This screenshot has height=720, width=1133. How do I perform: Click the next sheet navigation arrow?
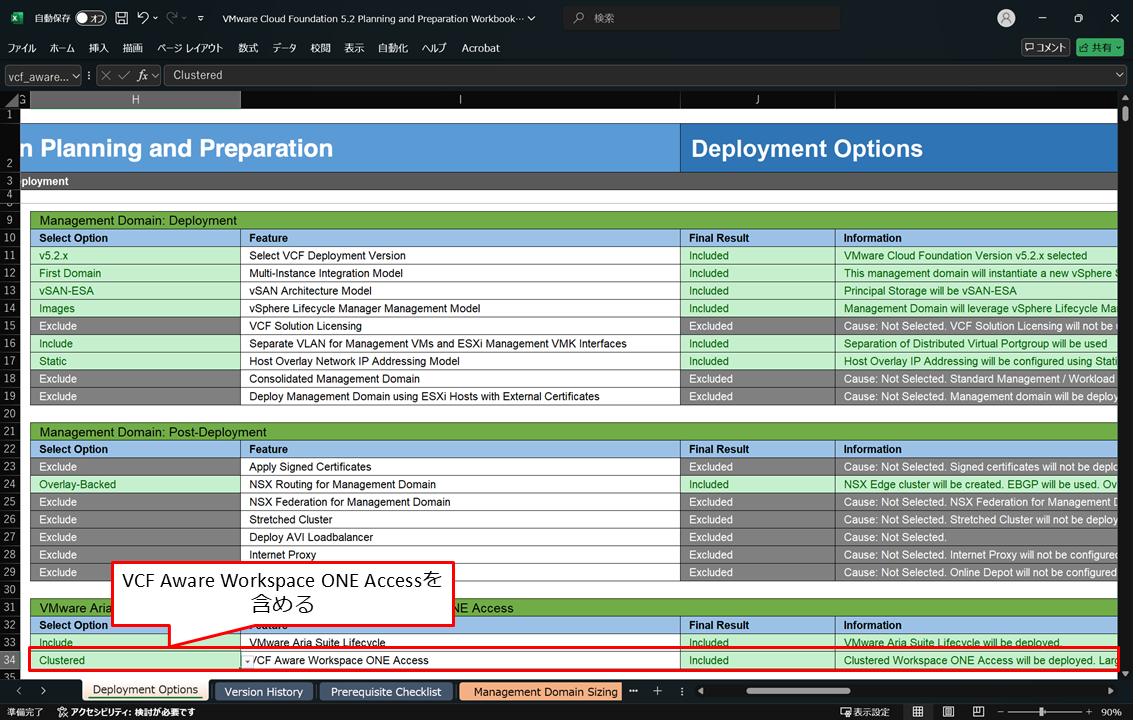[43, 691]
